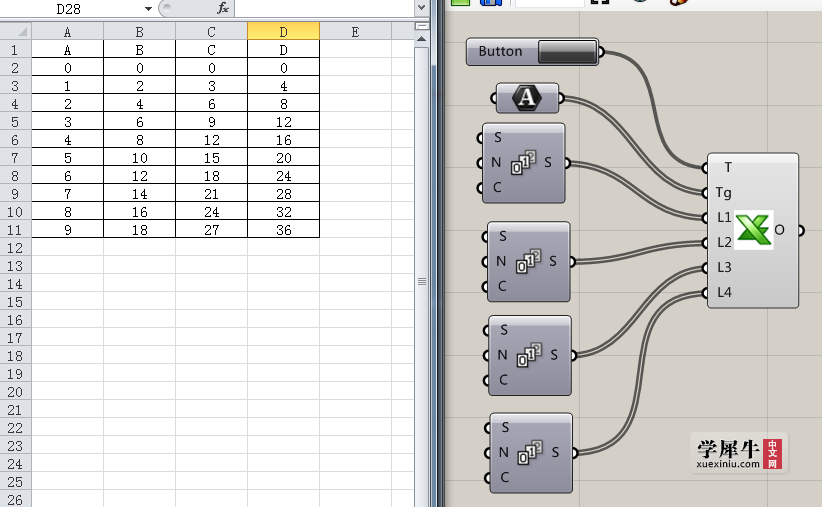The height and width of the screenshot is (507, 822).
Task: Click the cell containing 32
Action: (x=283, y=212)
